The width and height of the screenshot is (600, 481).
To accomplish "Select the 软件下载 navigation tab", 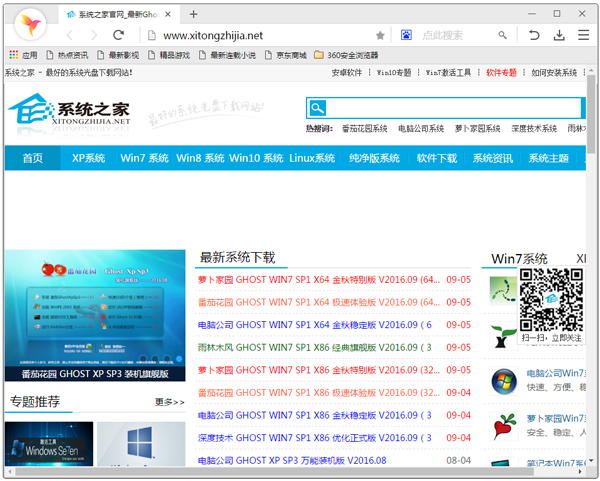I will (x=437, y=158).
